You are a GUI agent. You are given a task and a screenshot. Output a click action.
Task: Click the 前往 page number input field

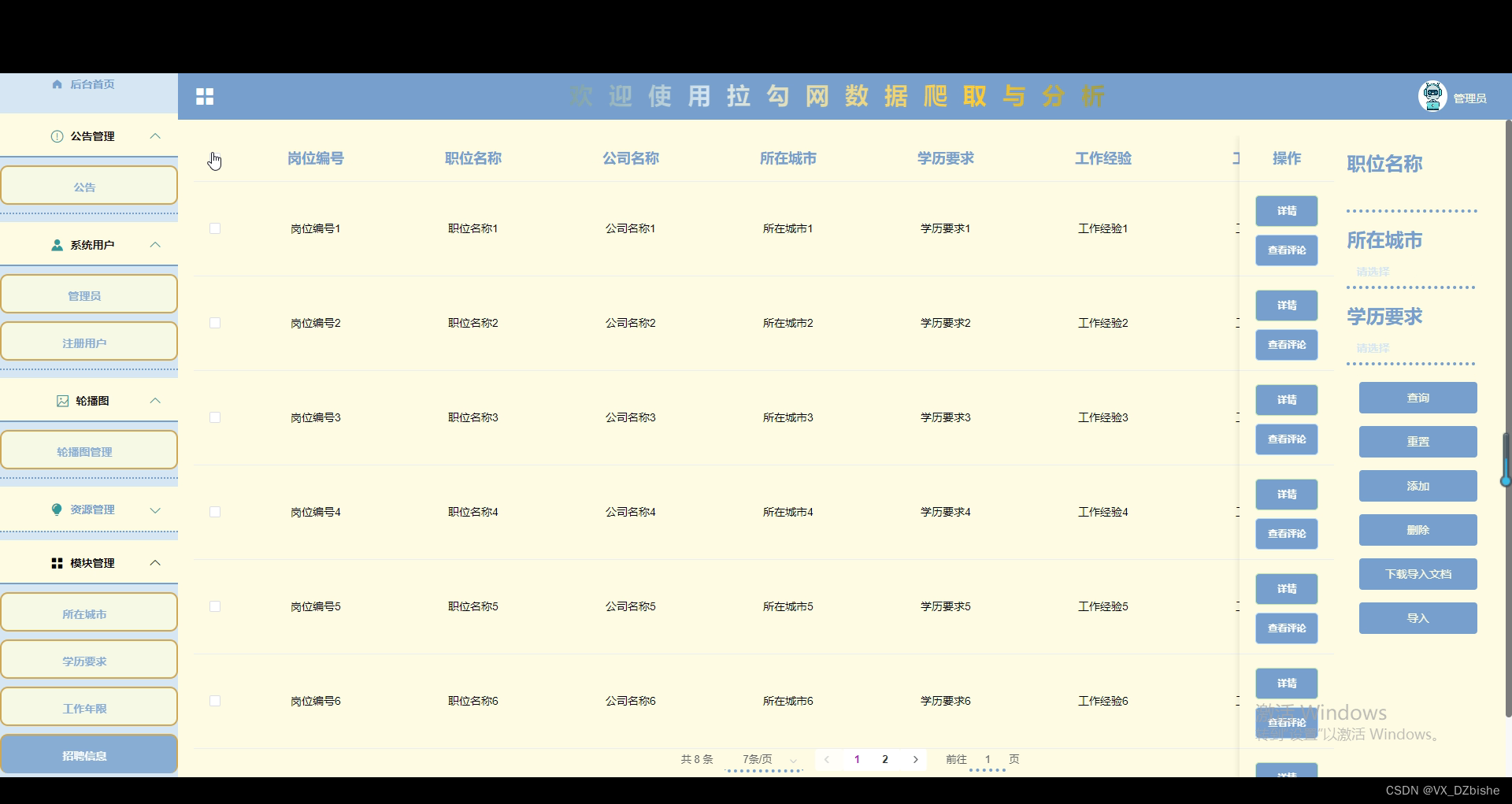(x=988, y=759)
